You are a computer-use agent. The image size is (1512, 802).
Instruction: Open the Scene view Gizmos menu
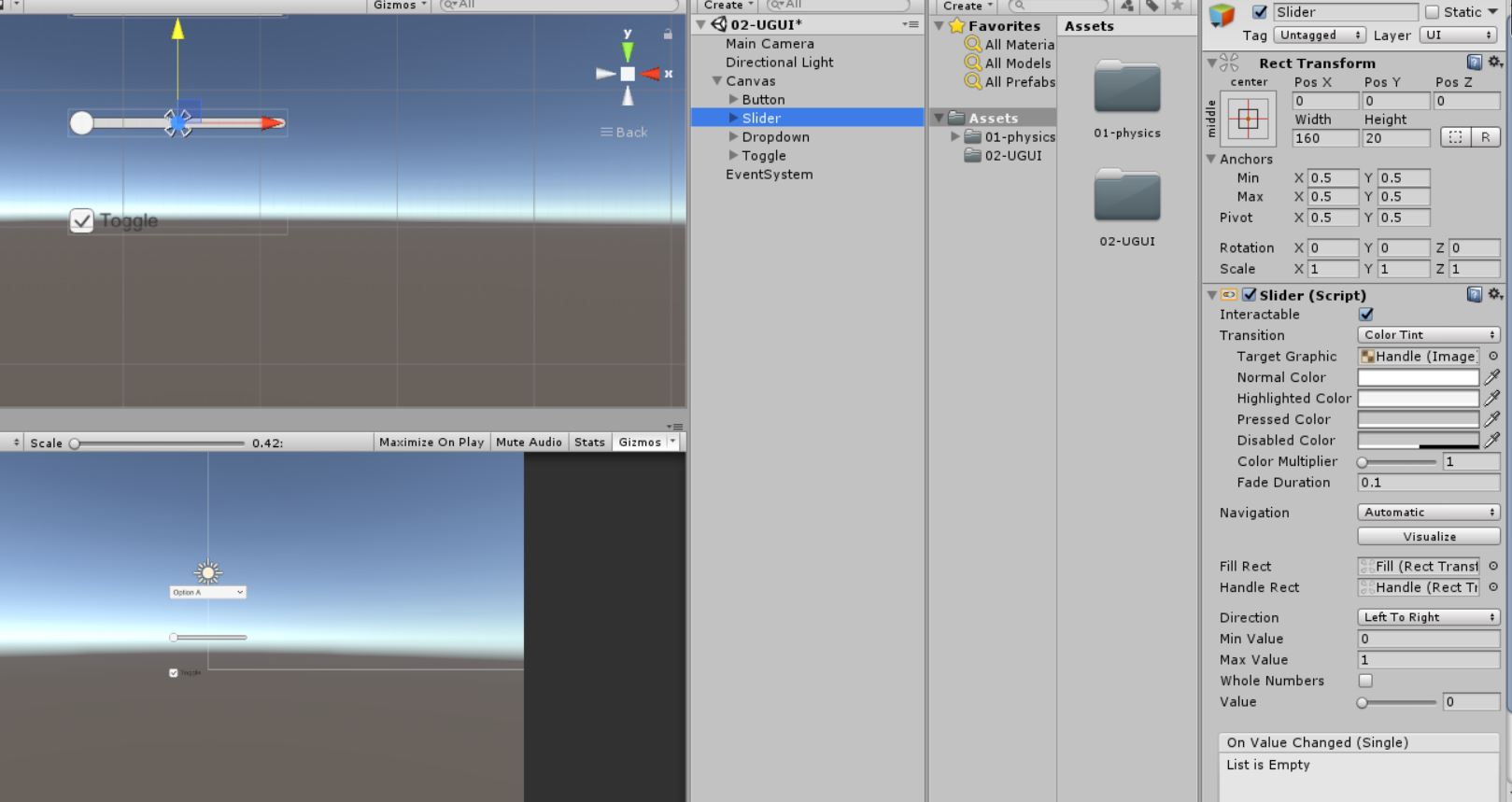[401, 6]
